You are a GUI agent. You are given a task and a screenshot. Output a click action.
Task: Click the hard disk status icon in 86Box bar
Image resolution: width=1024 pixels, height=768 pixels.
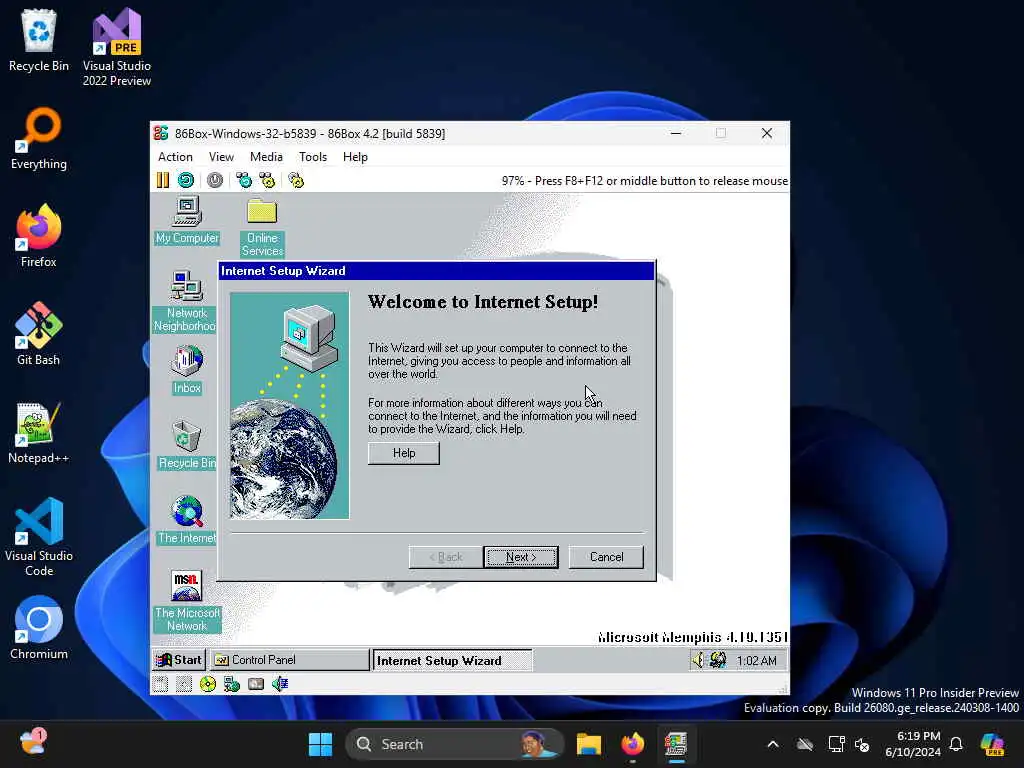pyautogui.click(x=256, y=684)
